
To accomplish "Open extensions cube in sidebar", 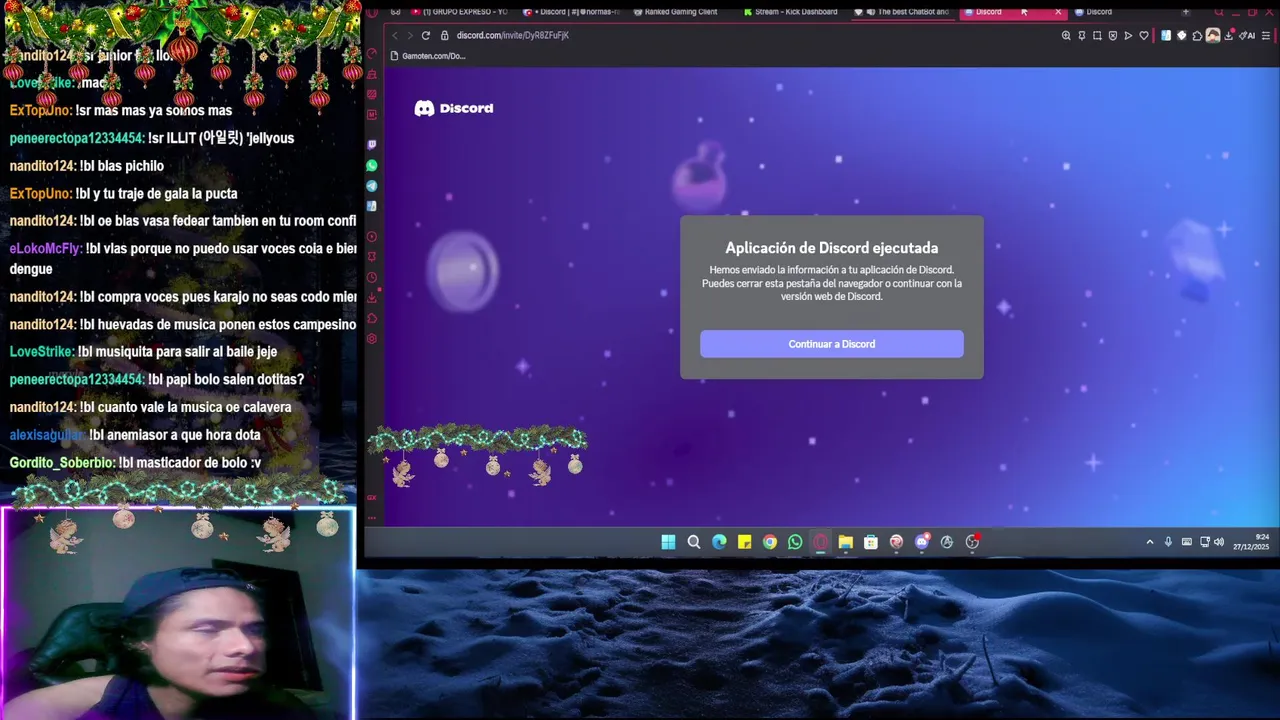I will (372, 318).
